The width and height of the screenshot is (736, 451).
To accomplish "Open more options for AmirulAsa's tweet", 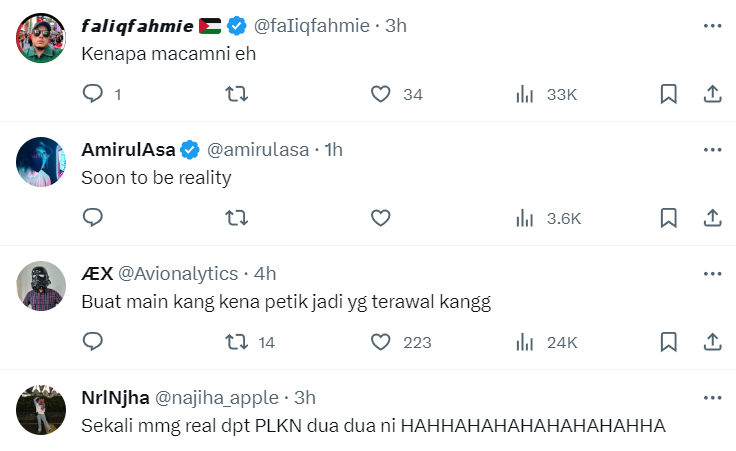I will point(712,150).
